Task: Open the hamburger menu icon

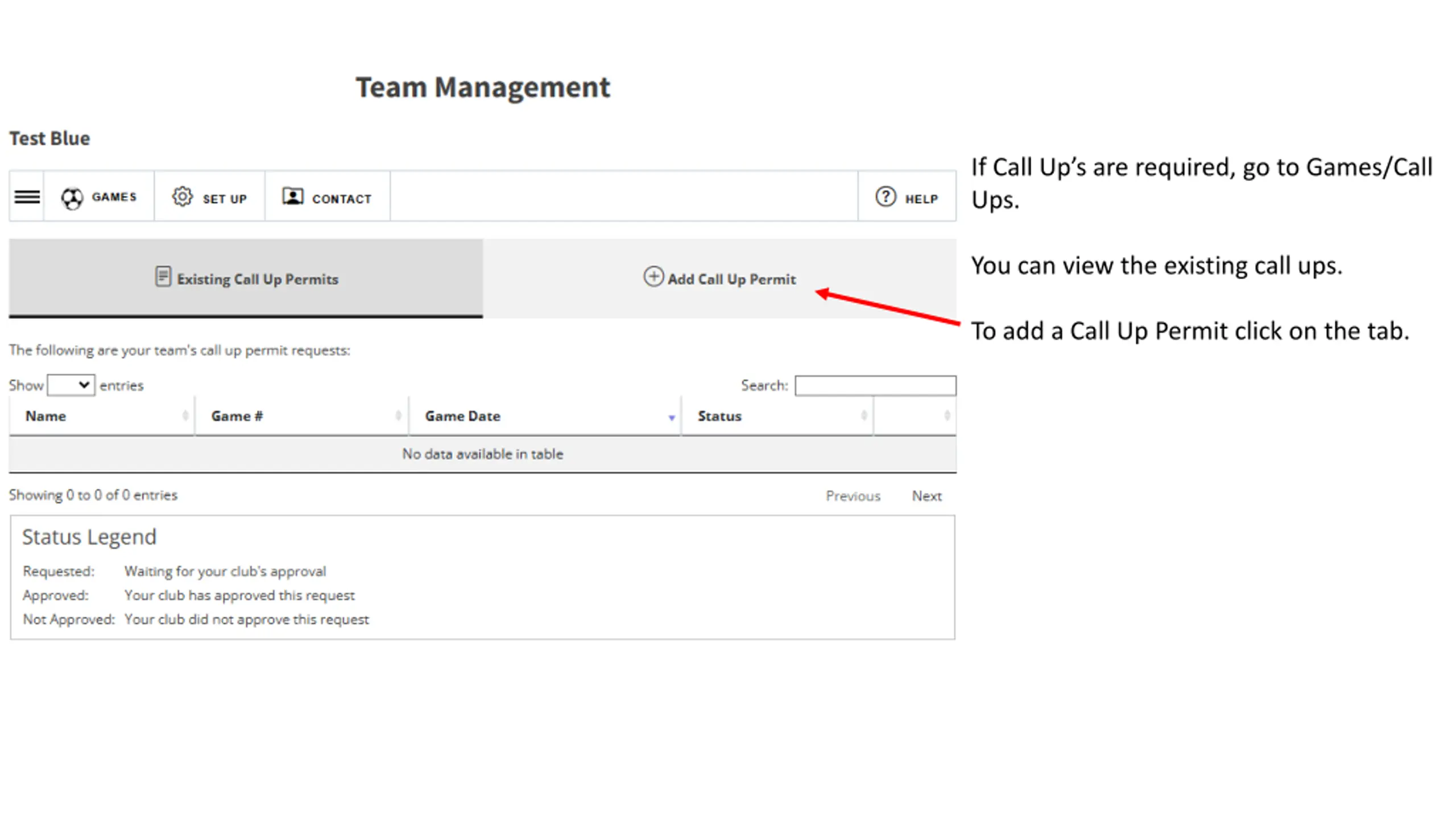Action: [27, 197]
